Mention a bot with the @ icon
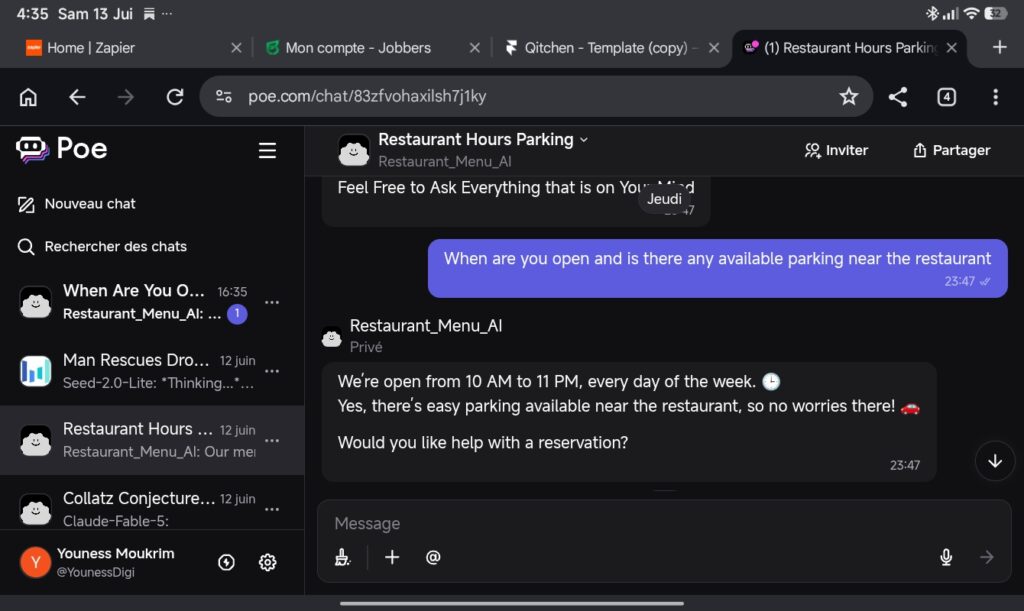Screen dimensions: 1024x611 click(433, 557)
